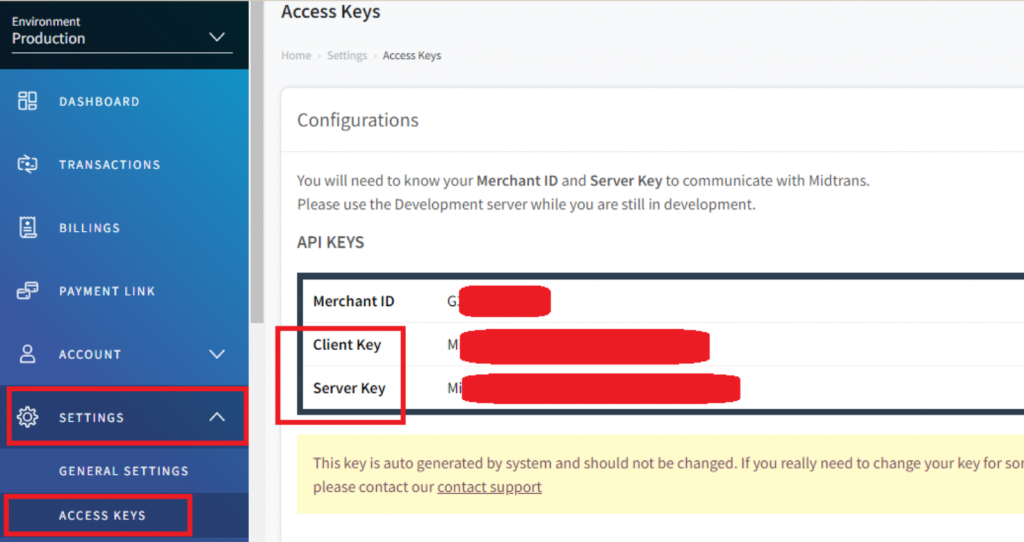Click the Settings gear icon
The height and width of the screenshot is (542, 1024).
tap(28, 417)
